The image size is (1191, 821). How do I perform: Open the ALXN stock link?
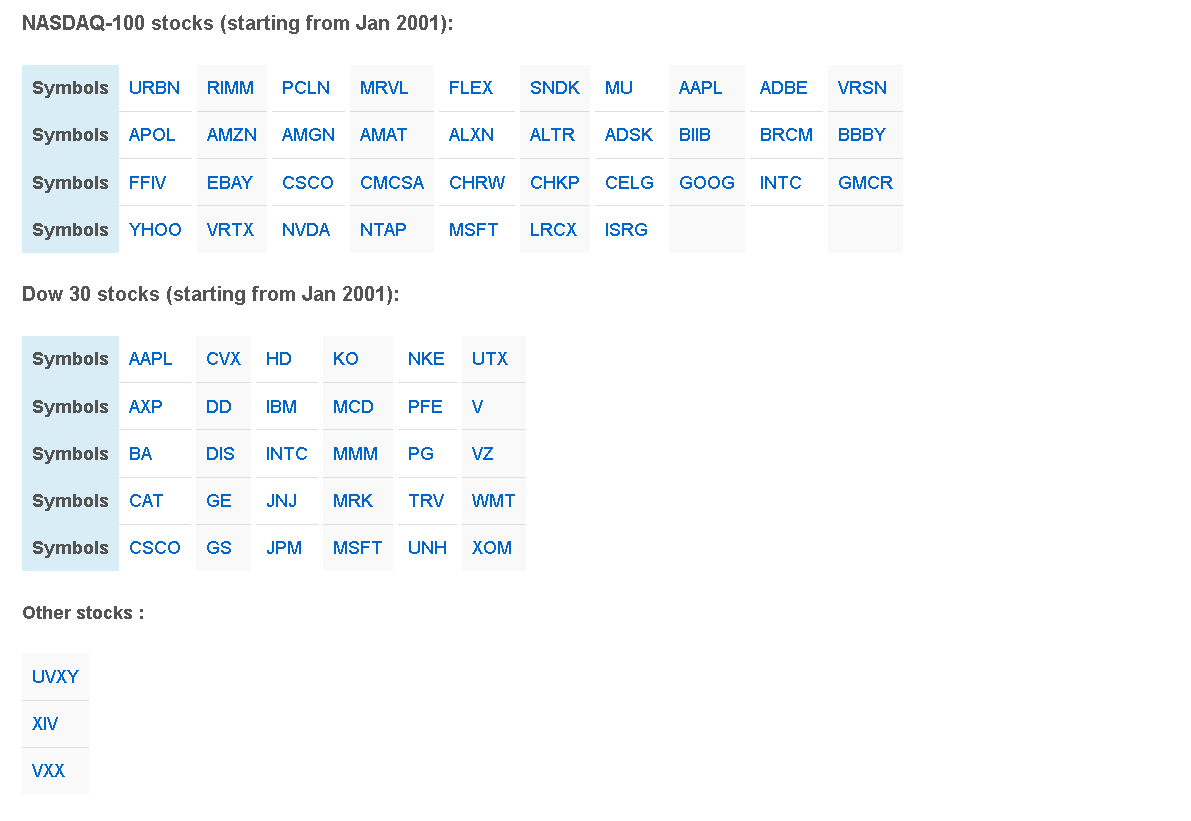pyautogui.click(x=471, y=135)
